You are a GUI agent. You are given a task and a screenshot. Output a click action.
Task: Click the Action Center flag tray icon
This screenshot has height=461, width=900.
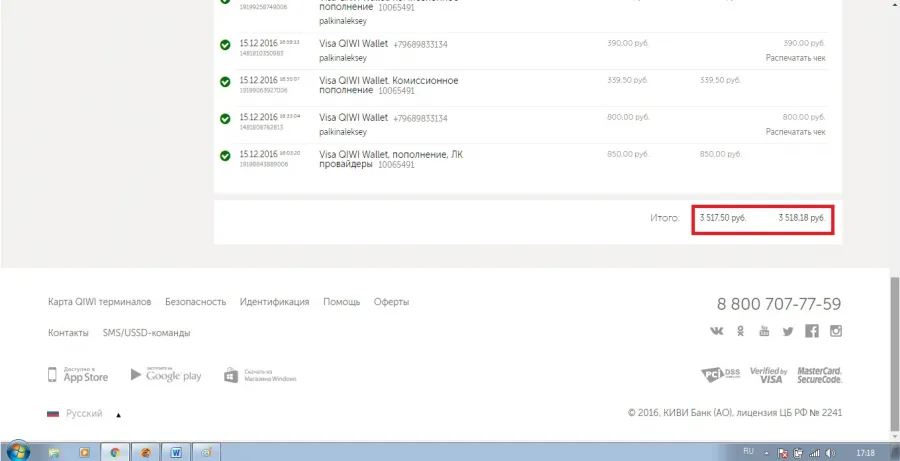click(x=783, y=452)
